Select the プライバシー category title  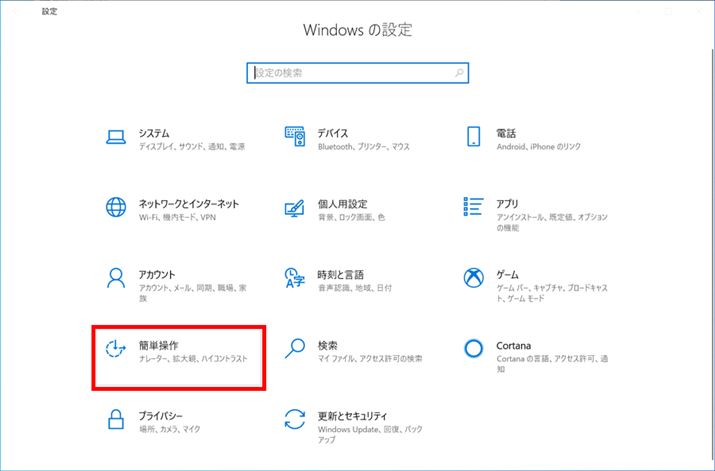(160, 415)
